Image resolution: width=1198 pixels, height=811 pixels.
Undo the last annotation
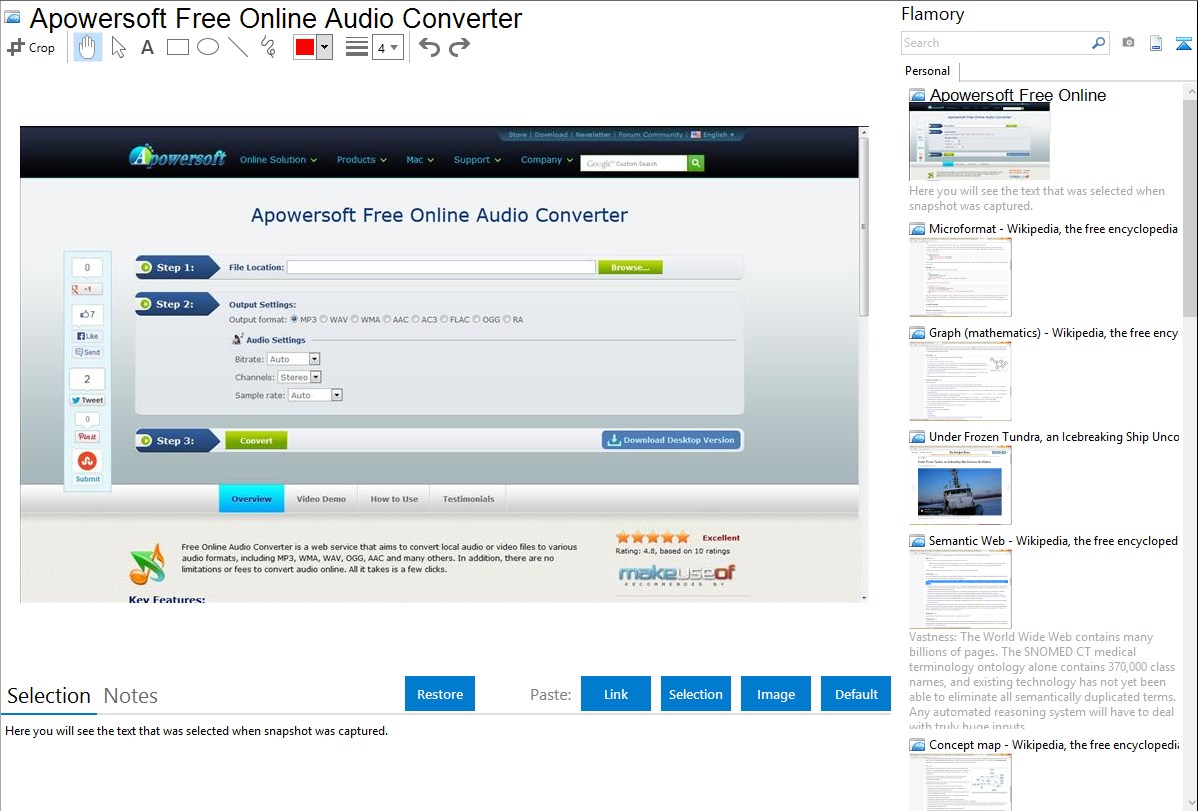tap(429, 47)
